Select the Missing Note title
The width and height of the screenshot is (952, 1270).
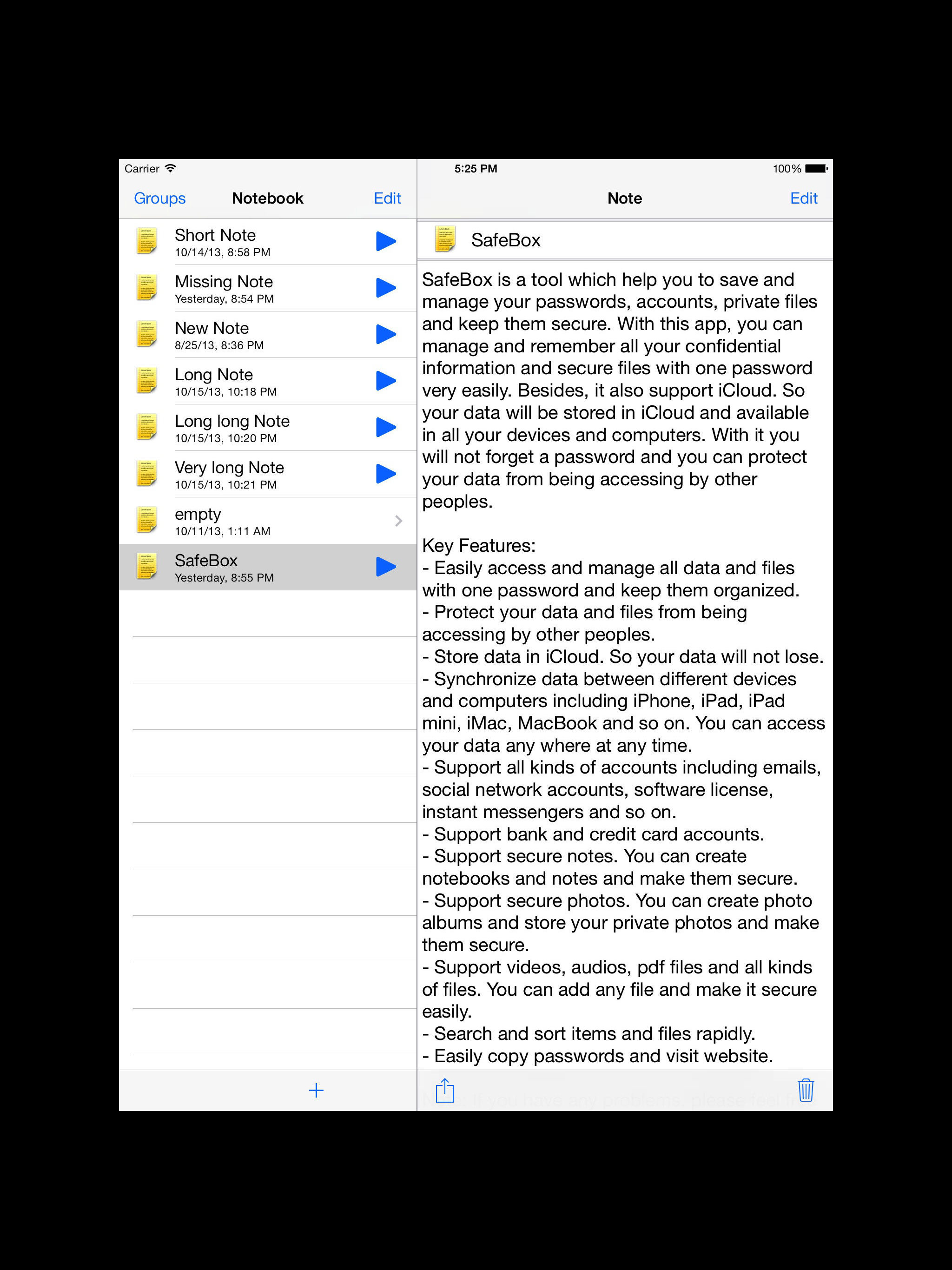point(224,281)
